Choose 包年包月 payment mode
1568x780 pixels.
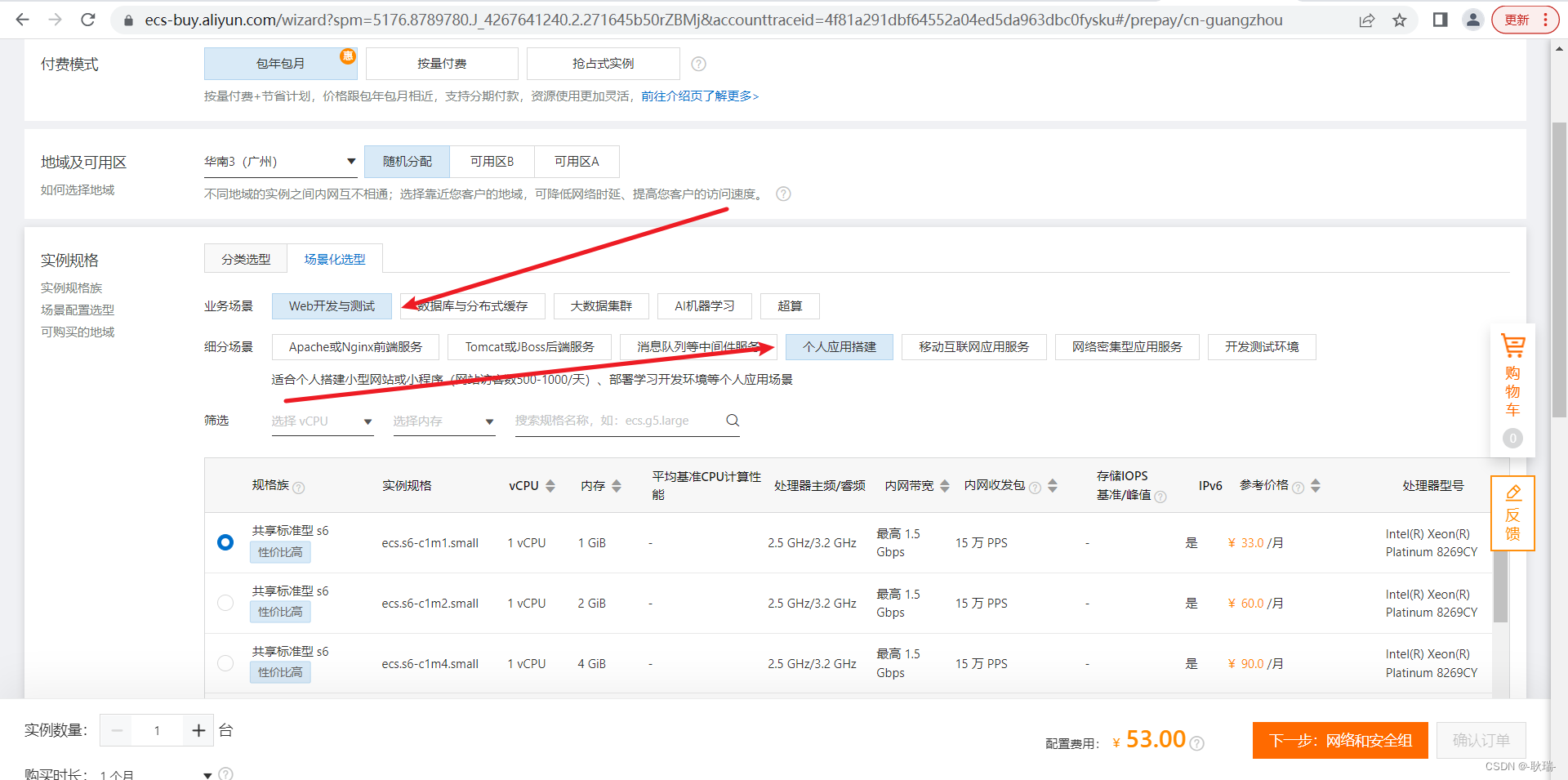coord(281,64)
